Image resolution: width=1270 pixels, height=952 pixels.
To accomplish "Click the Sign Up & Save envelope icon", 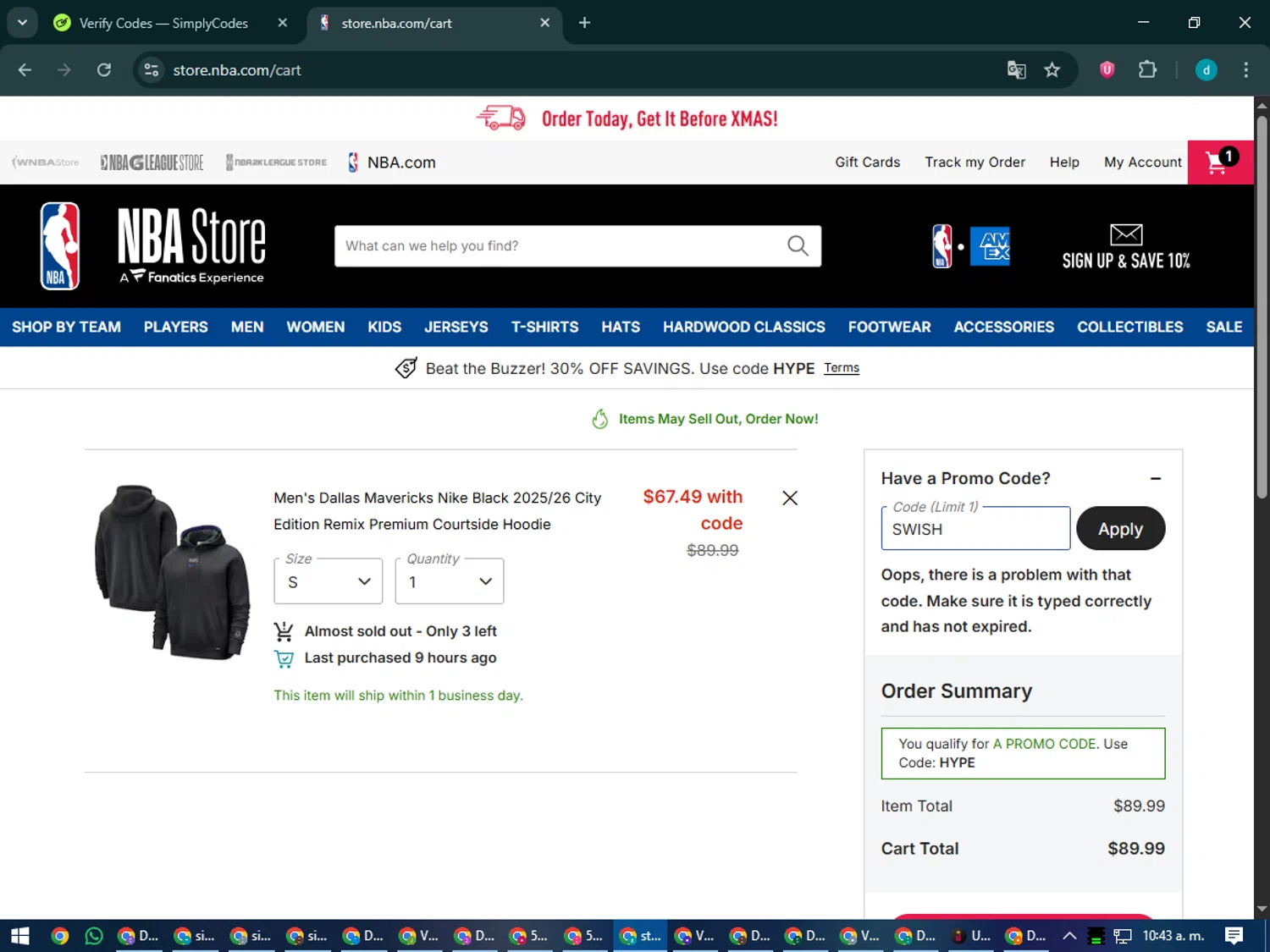I will coord(1126,234).
